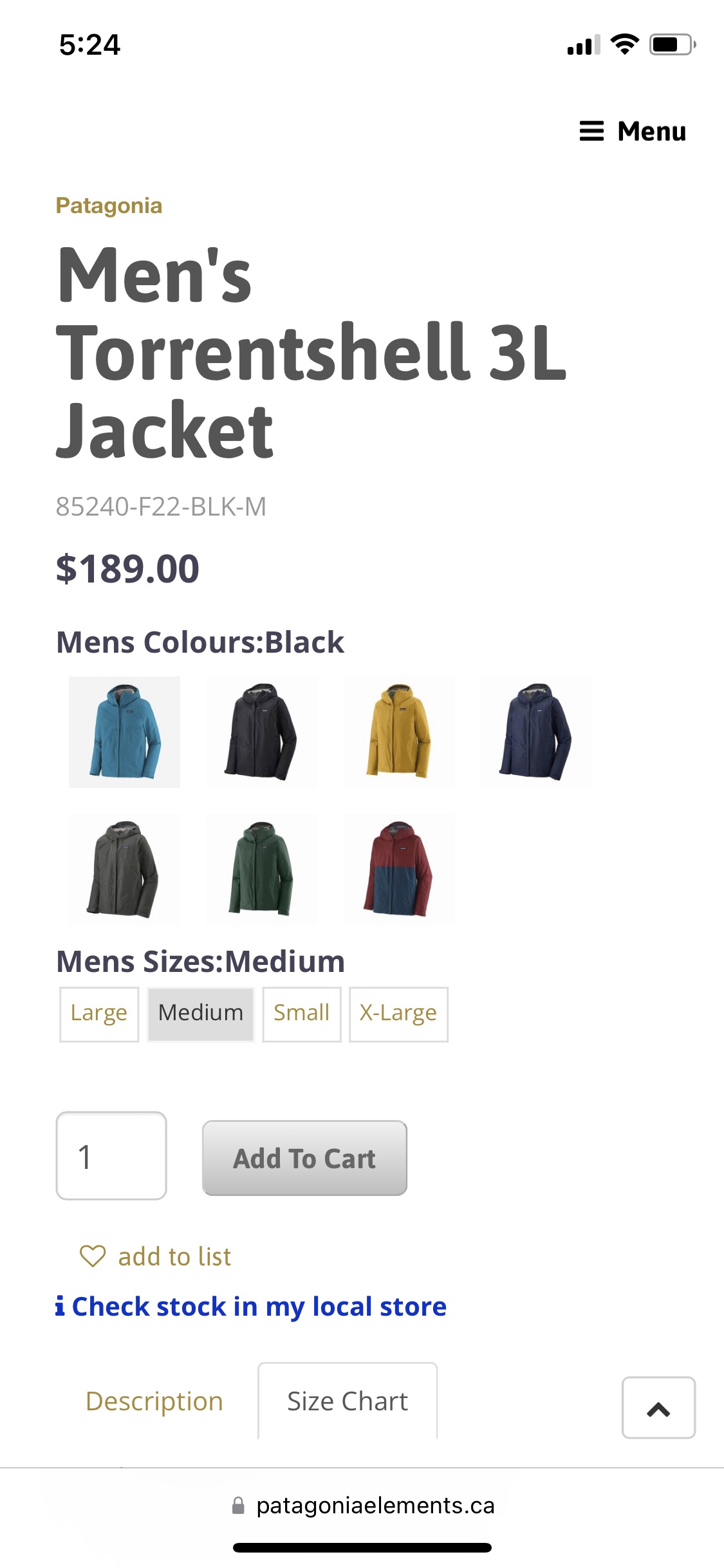Image resolution: width=724 pixels, height=1568 pixels.
Task: Focus the quantity input field
Action: 111,1155
